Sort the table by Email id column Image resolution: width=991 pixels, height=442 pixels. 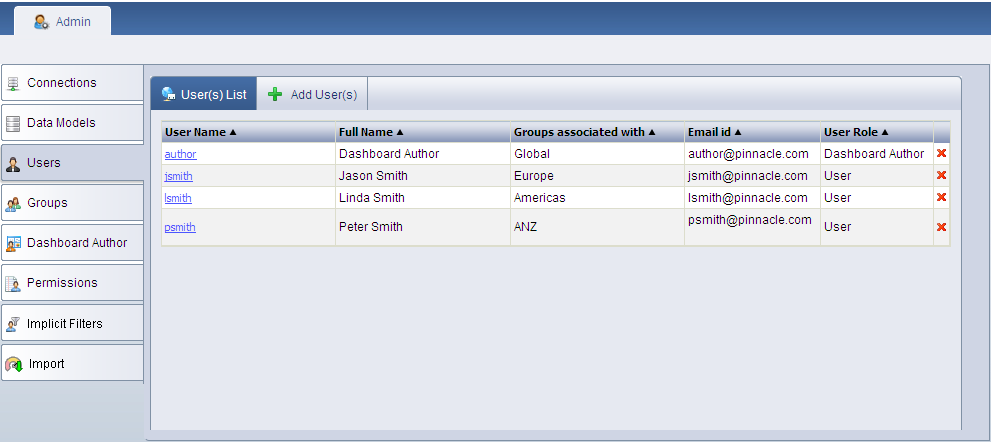(714, 132)
